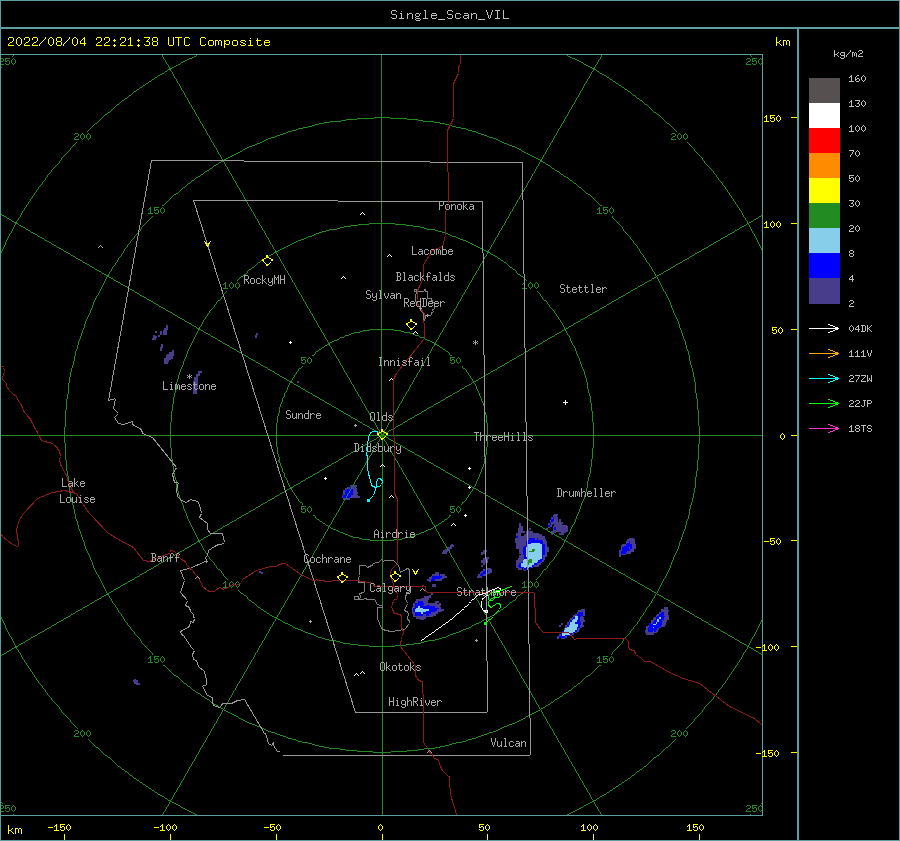The width and height of the screenshot is (900, 841).
Task: Click the yellow diamond marker near RedDeer
Action: 411,325
